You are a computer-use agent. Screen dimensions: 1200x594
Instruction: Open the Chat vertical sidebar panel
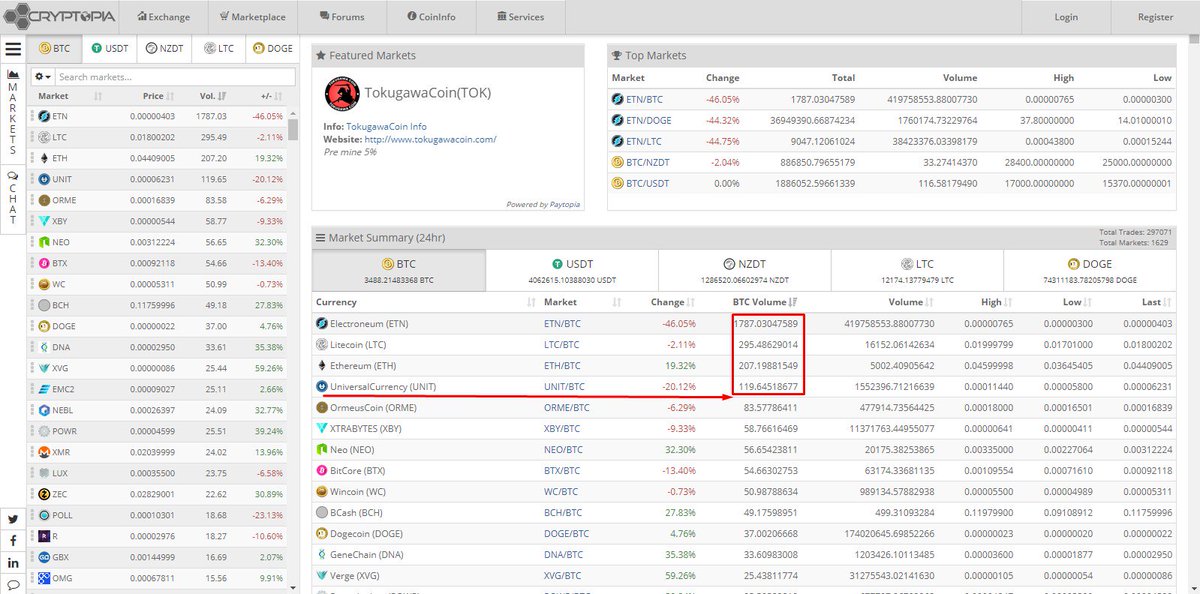(13, 198)
